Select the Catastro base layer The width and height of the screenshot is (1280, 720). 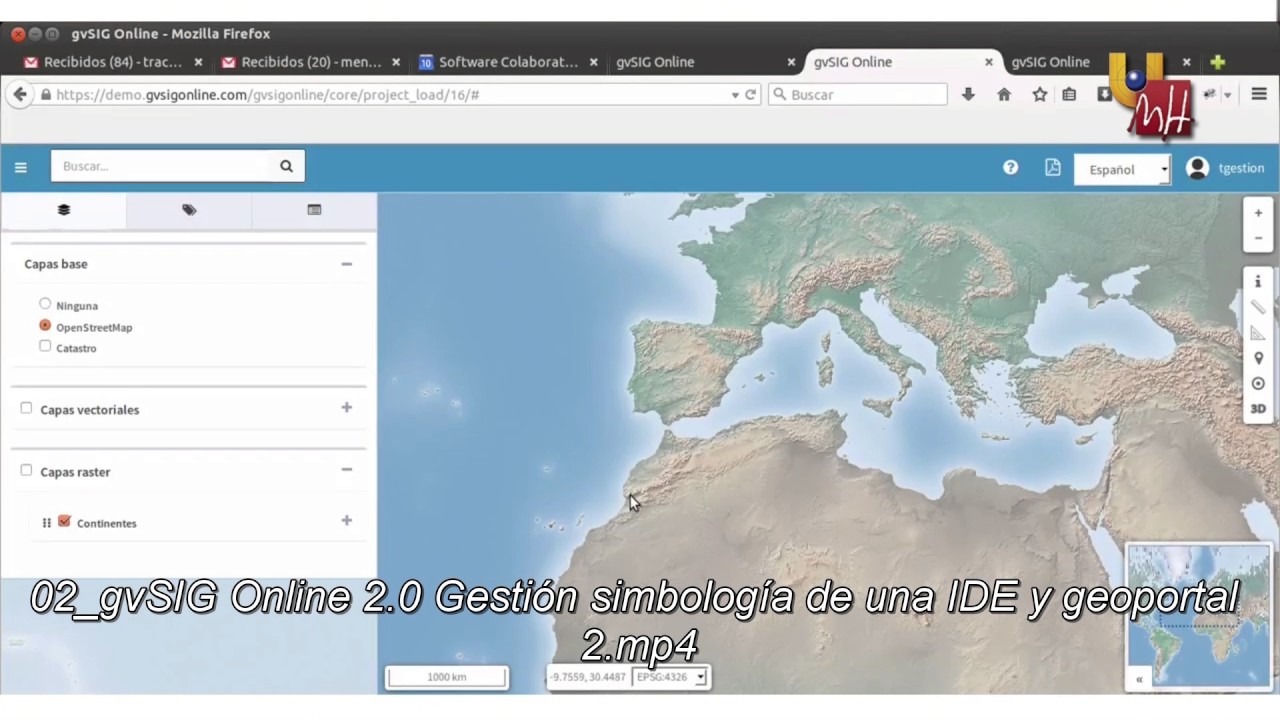[x=45, y=346]
